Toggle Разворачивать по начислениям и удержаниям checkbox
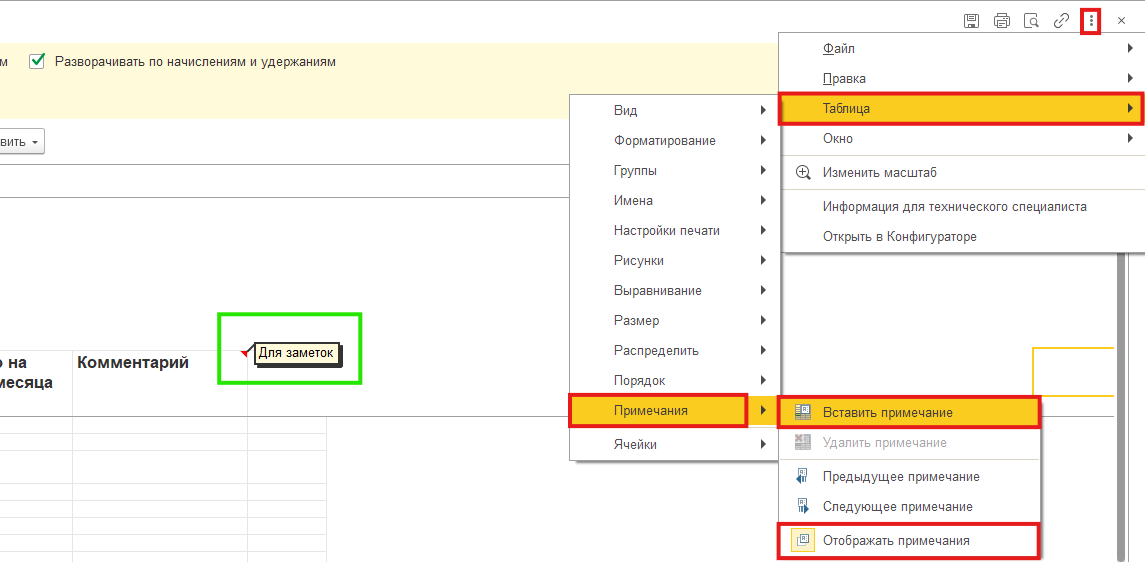The height and width of the screenshot is (562, 1145). (37, 61)
